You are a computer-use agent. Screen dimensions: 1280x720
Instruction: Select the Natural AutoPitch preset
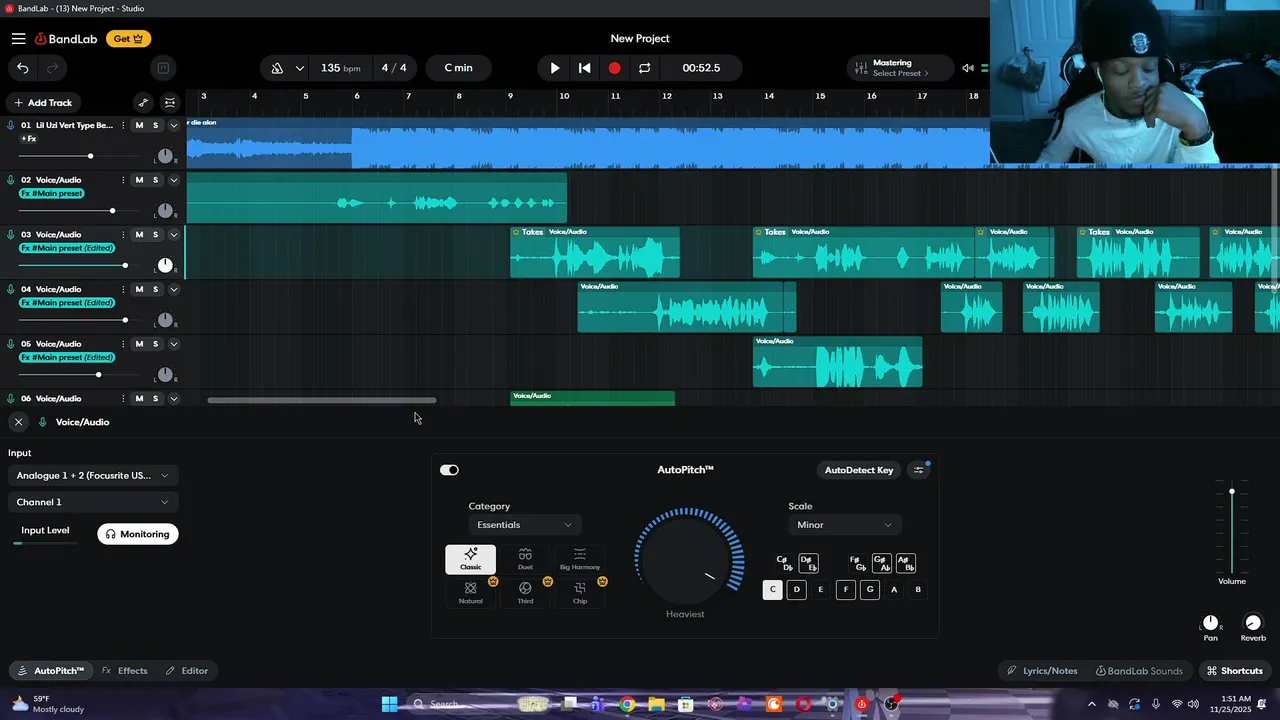pyautogui.click(x=470, y=593)
